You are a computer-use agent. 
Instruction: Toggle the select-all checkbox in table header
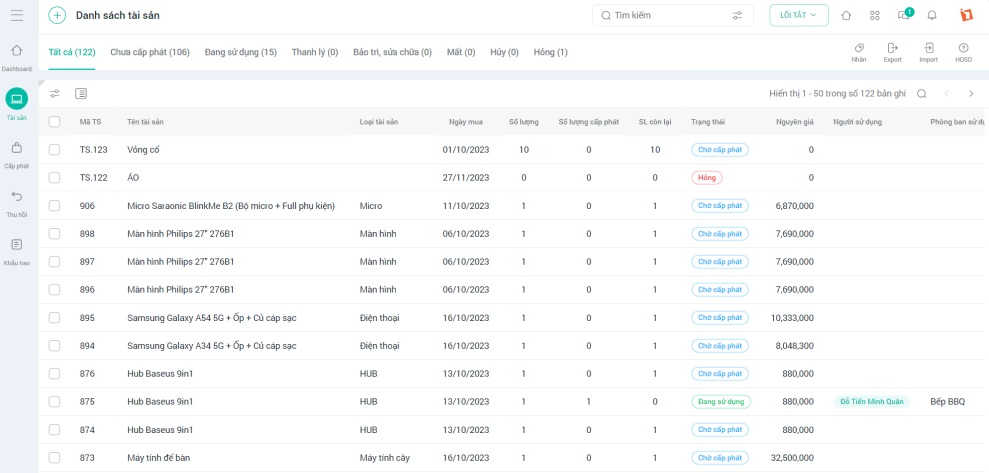pos(55,122)
